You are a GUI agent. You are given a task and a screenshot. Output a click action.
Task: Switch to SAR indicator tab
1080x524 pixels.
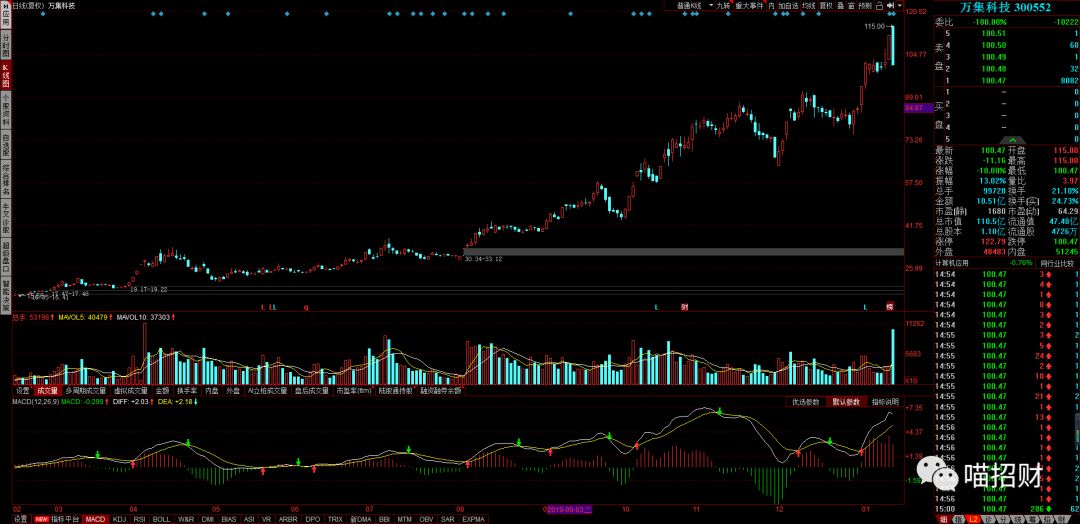(x=448, y=519)
